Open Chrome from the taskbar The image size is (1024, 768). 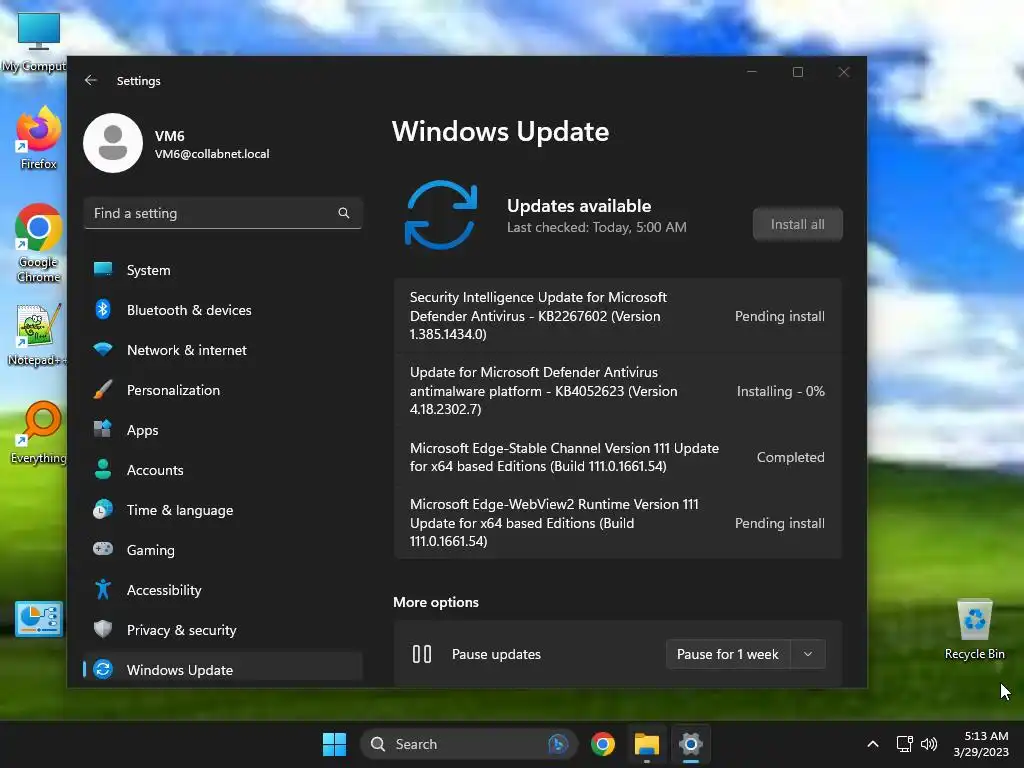click(x=603, y=744)
